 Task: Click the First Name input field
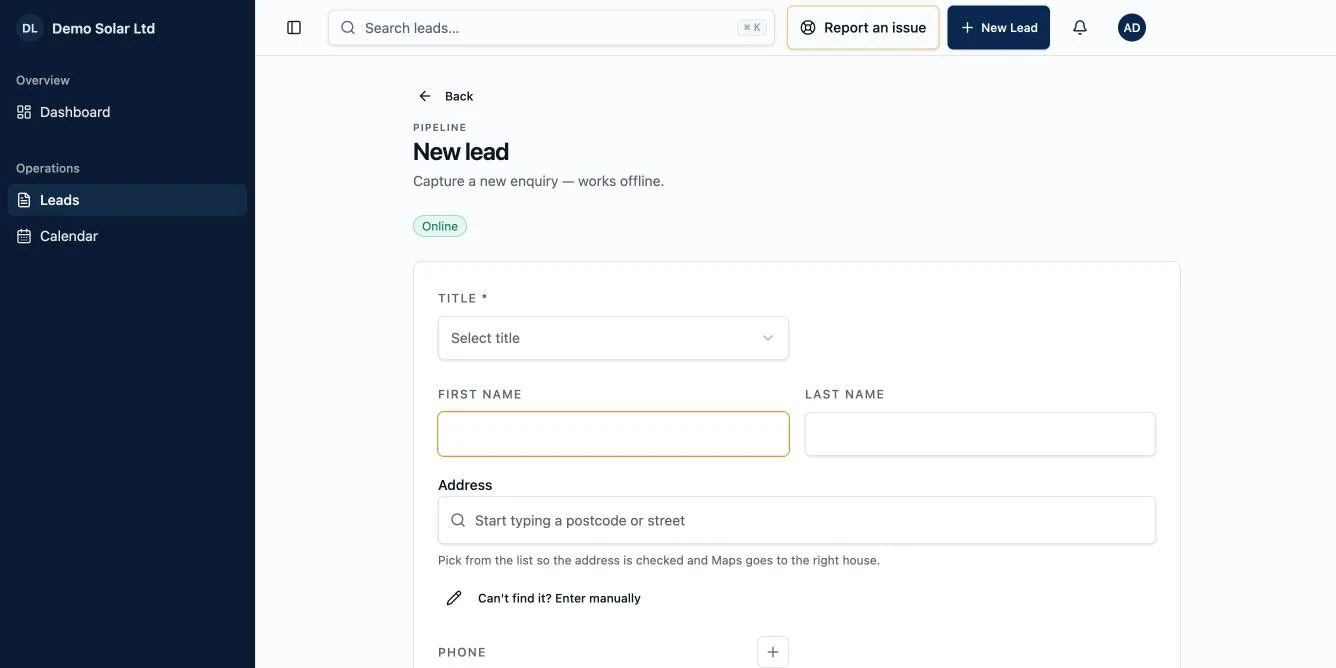(613, 434)
